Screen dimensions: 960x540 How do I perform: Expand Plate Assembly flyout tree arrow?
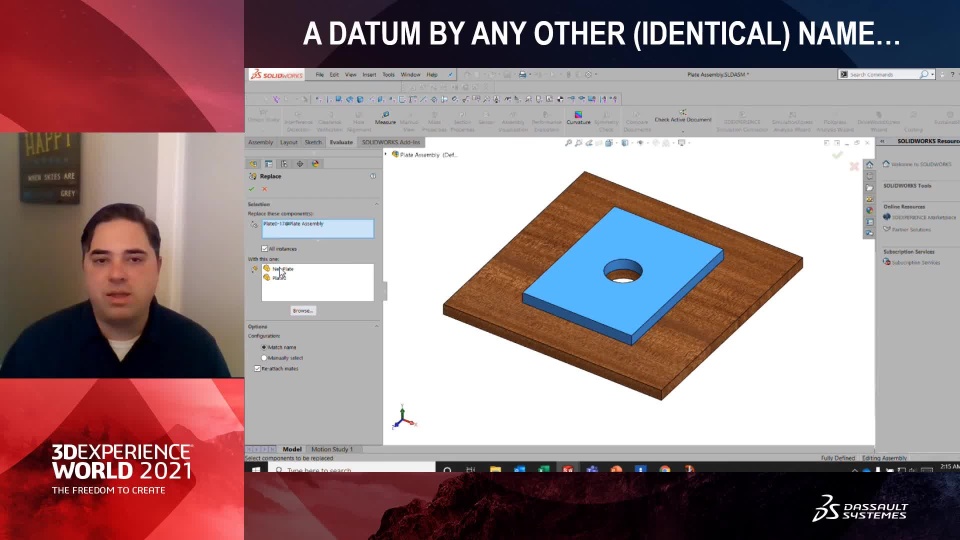pos(386,154)
